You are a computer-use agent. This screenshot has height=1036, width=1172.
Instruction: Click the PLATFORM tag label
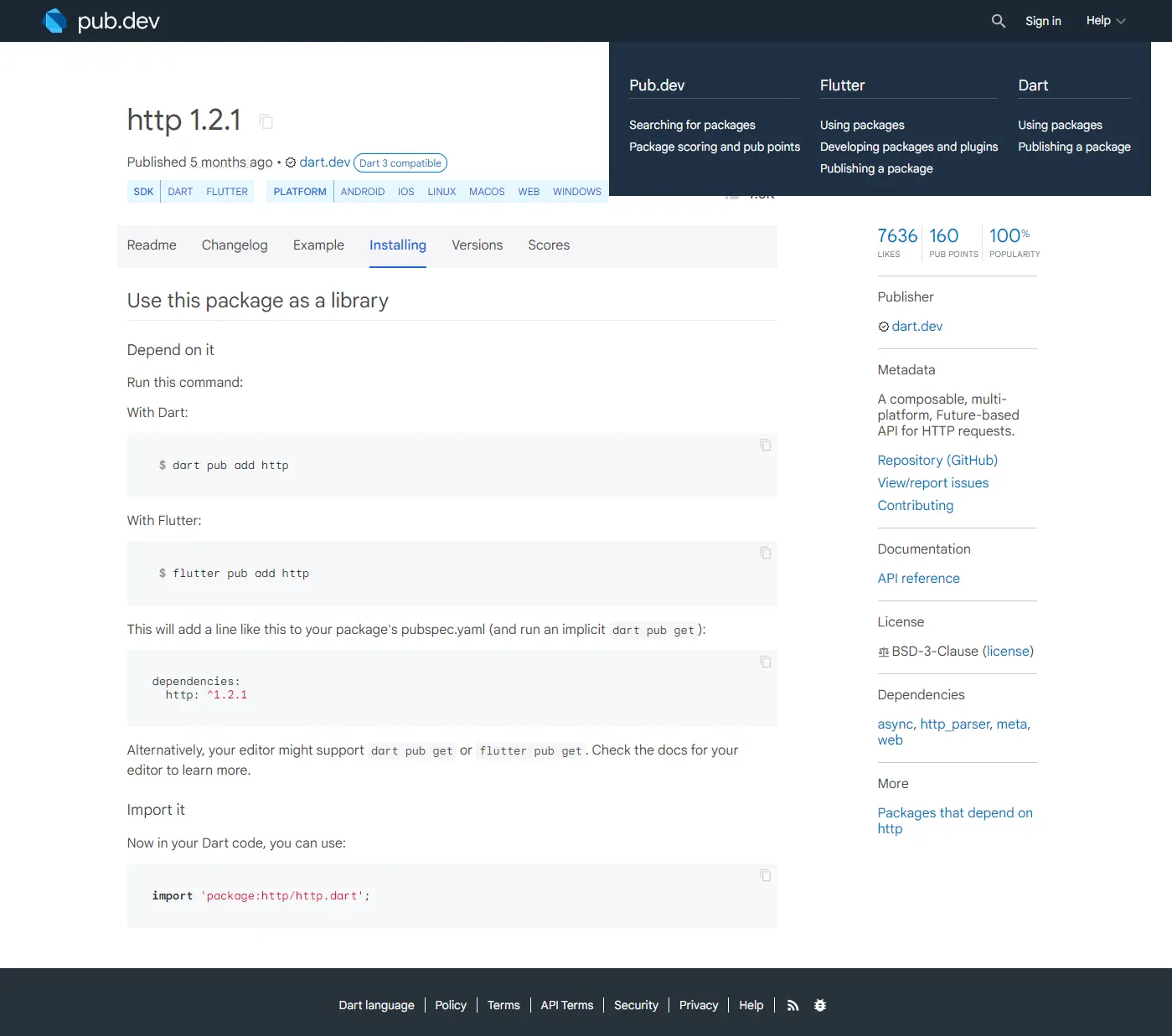[300, 192]
